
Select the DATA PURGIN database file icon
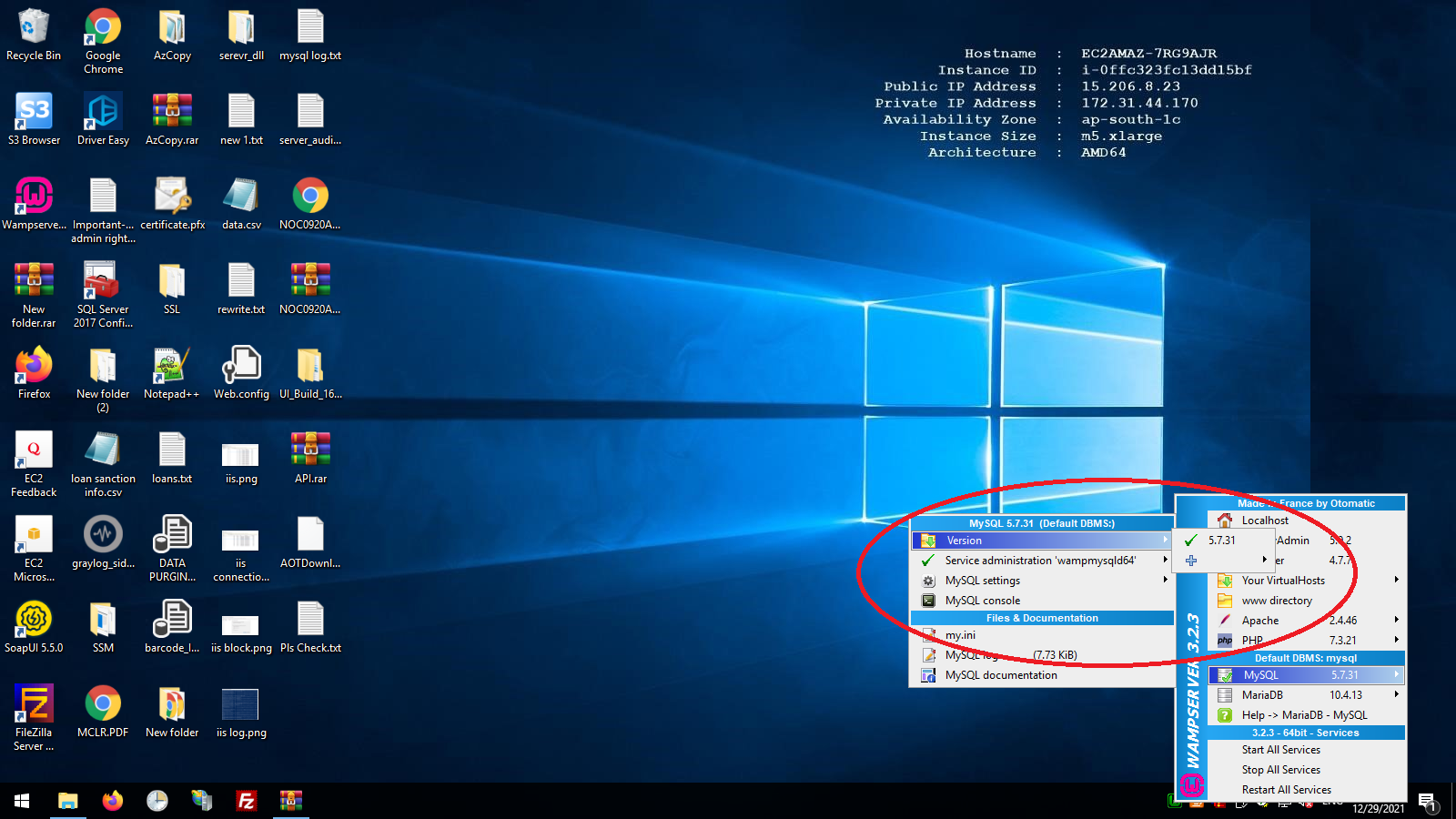(x=172, y=550)
